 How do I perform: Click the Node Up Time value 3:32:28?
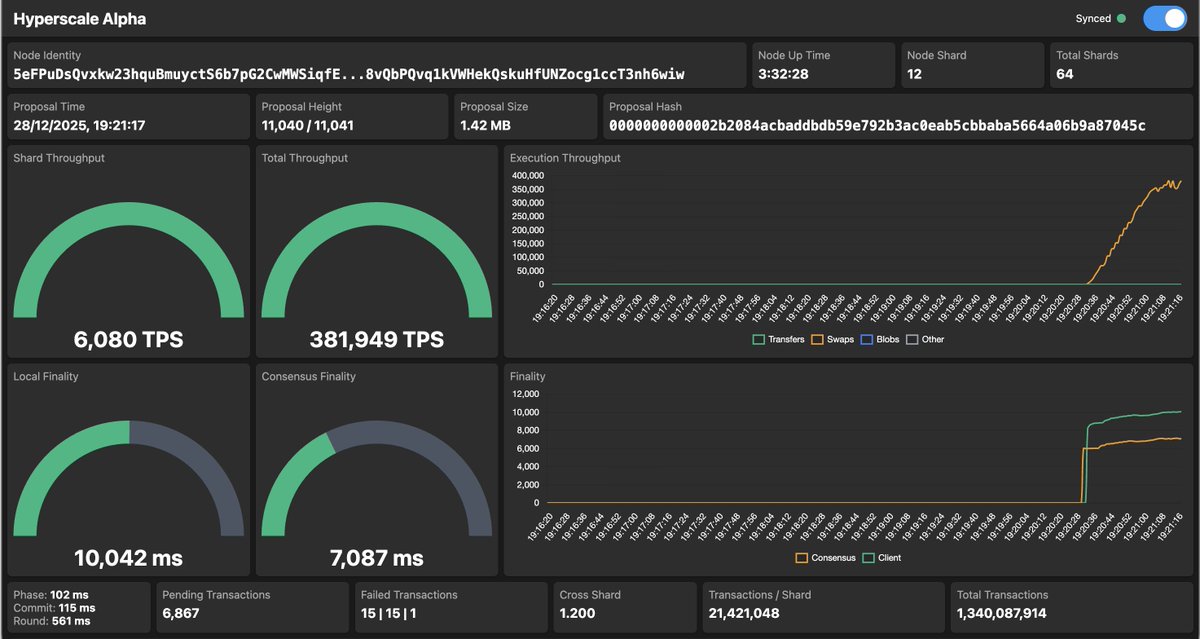pyautogui.click(x=783, y=74)
